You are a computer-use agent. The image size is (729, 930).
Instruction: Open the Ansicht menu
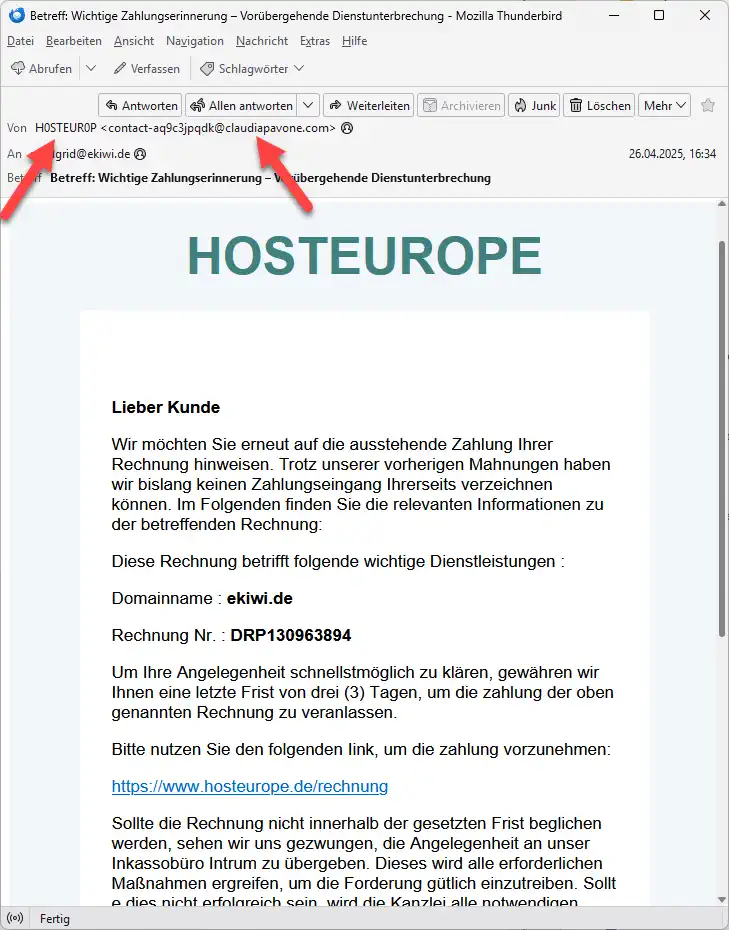tap(134, 41)
